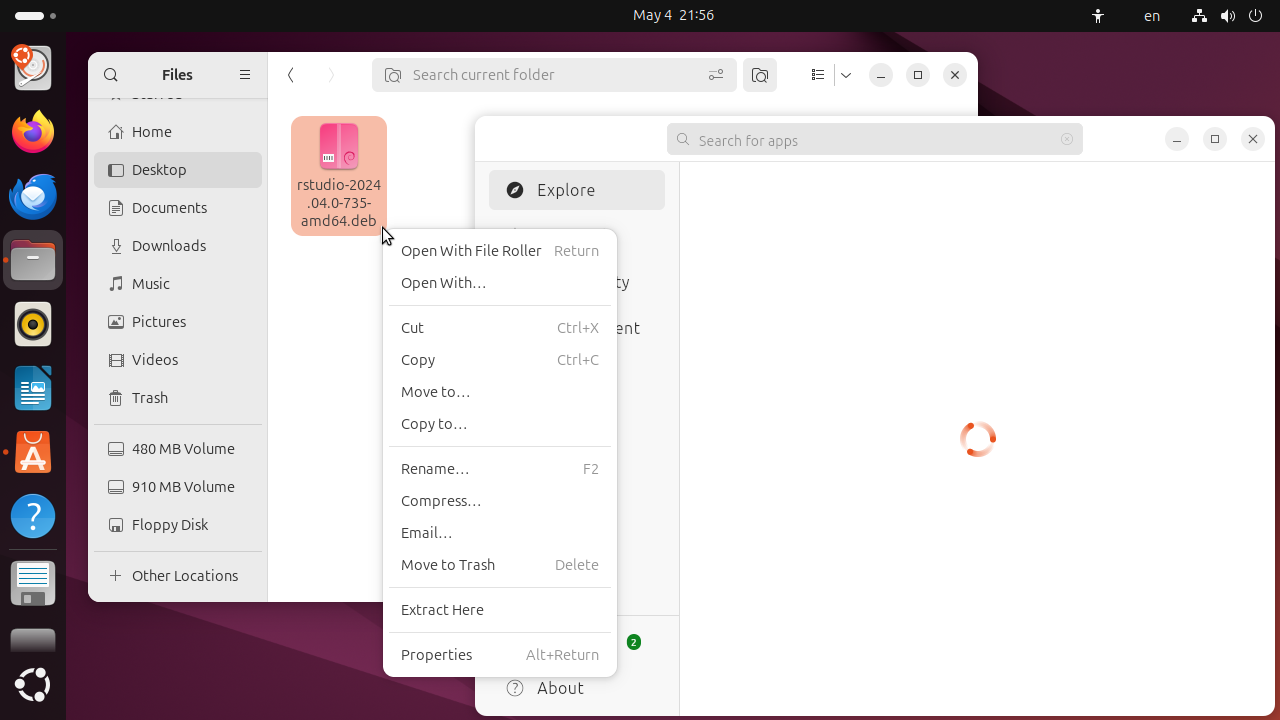The height and width of the screenshot is (720, 1280).
Task: Open the floppy disk drive icon in the dock
Action: click(x=33, y=584)
